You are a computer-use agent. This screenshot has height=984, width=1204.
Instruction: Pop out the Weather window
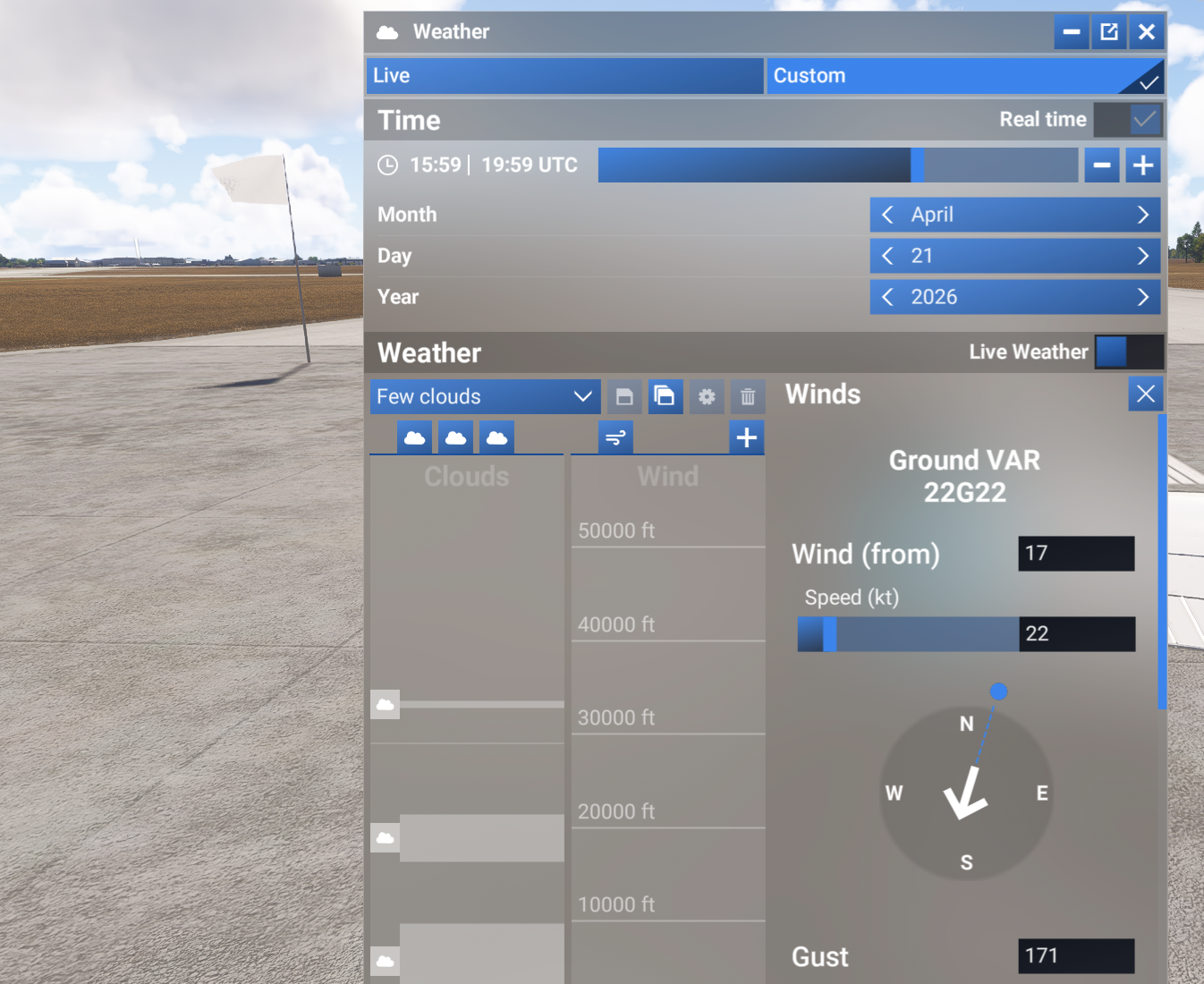pos(1109,32)
